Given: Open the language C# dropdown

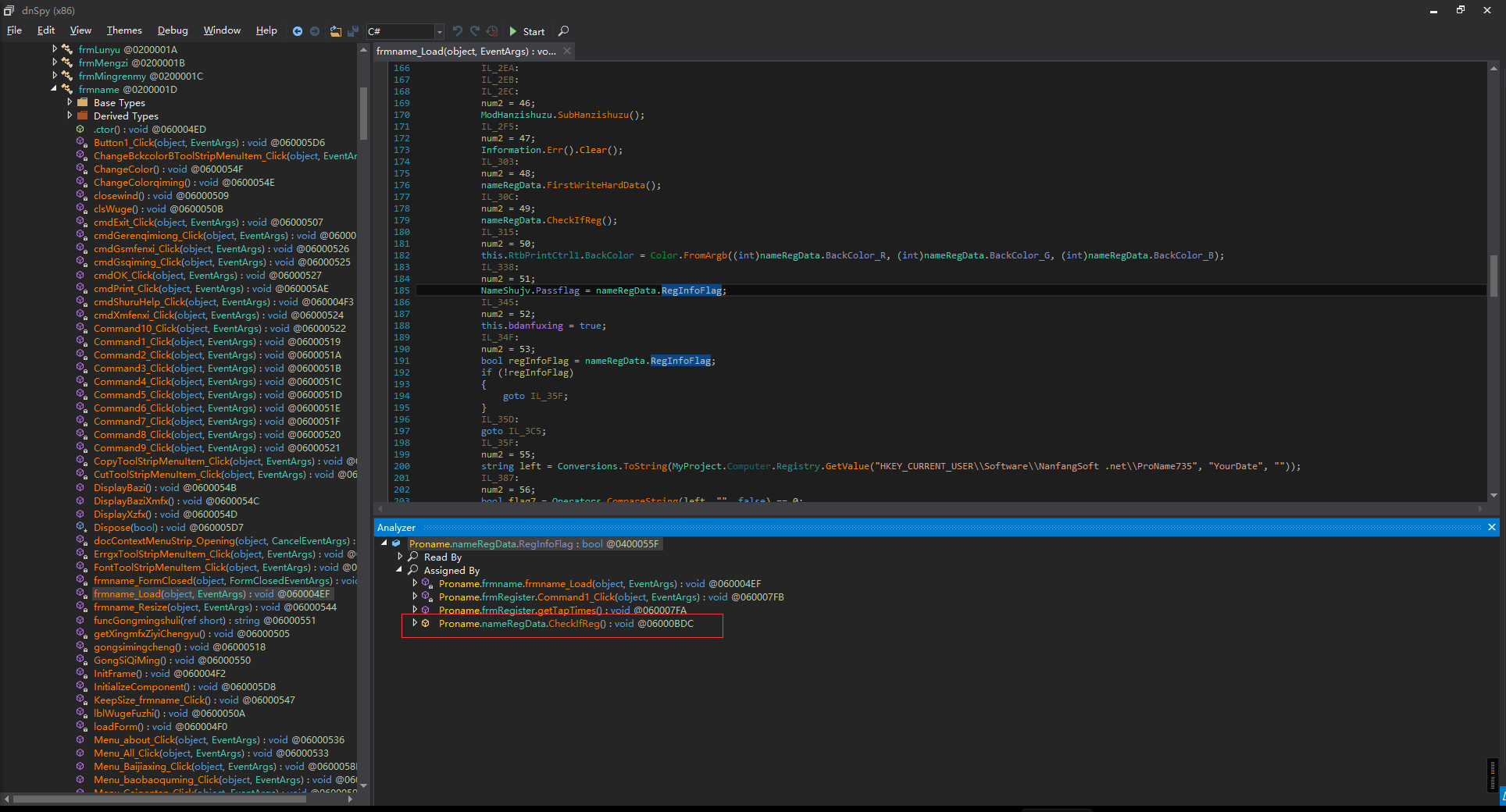Looking at the screenshot, I should pyautogui.click(x=439, y=31).
